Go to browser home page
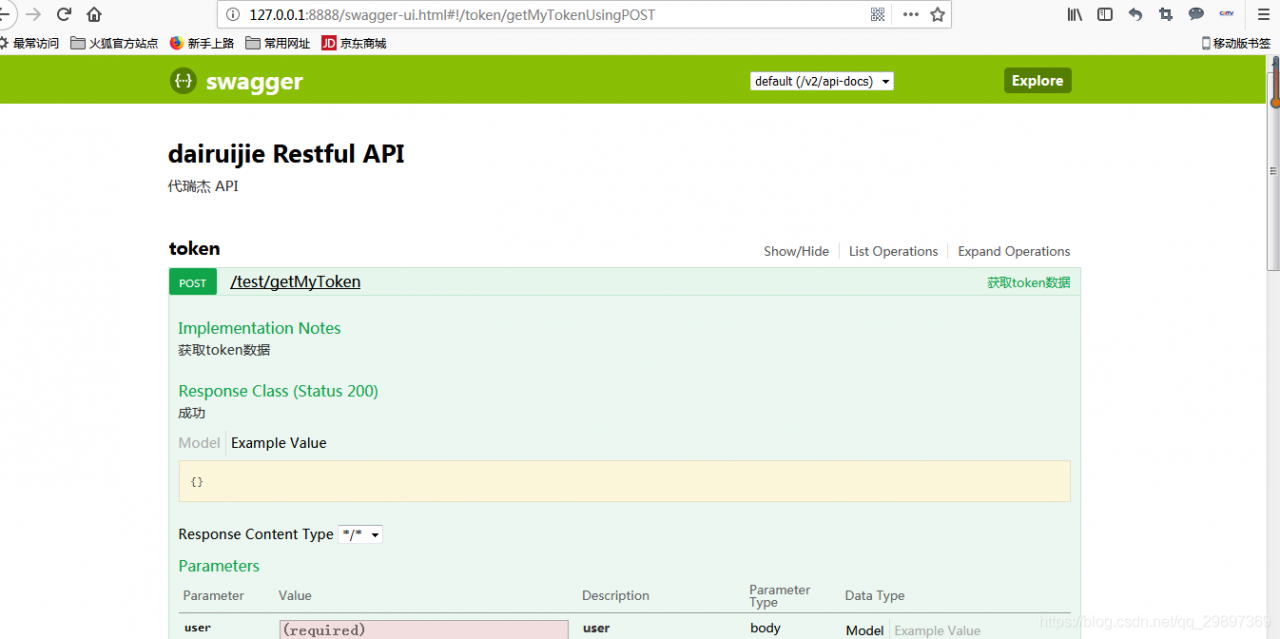1280x639 pixels. (x=94, y=14)
